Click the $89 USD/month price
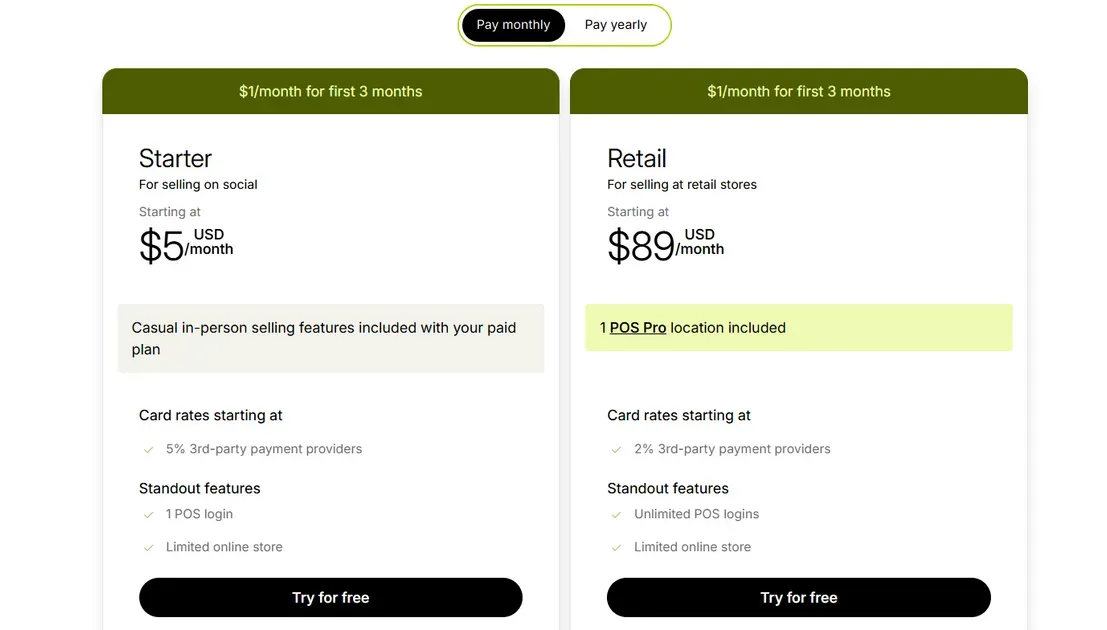1107x630 pixels. (x=665, y=245)
